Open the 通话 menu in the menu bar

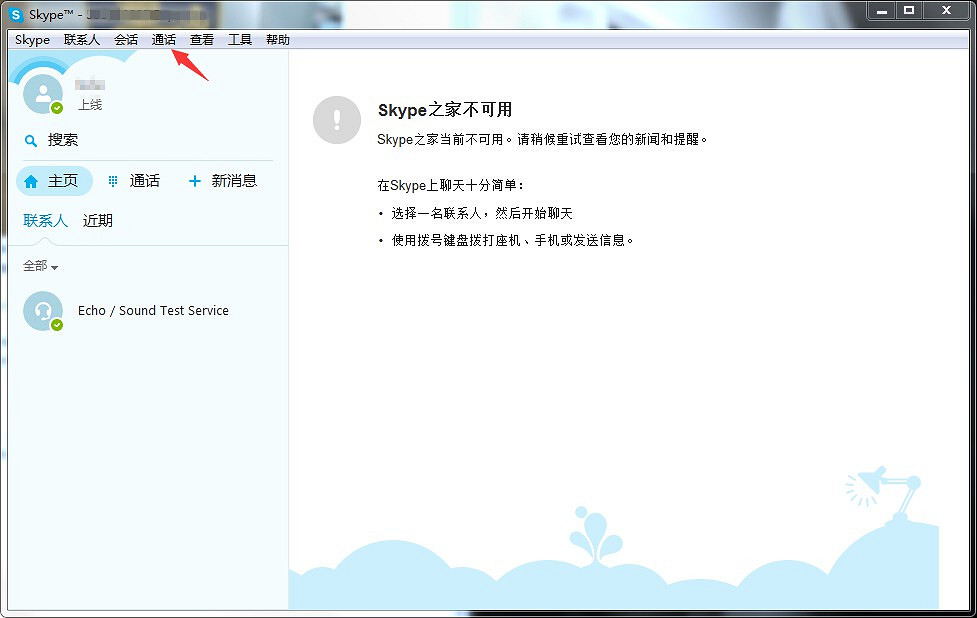pyautogui.click(x=163, y=39)
